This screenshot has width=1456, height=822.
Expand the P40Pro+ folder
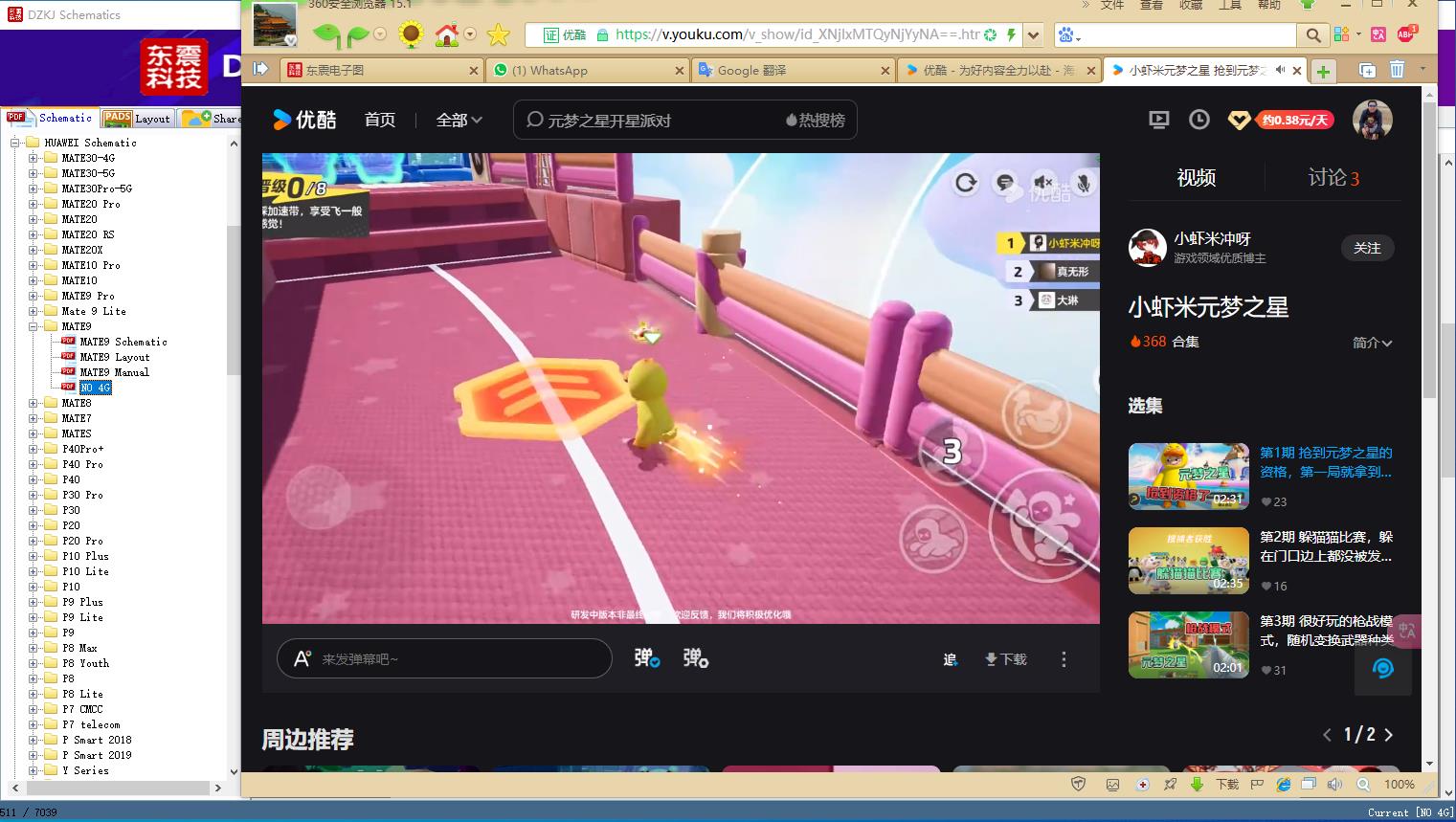pyautogui.click(x=34, y=449)
